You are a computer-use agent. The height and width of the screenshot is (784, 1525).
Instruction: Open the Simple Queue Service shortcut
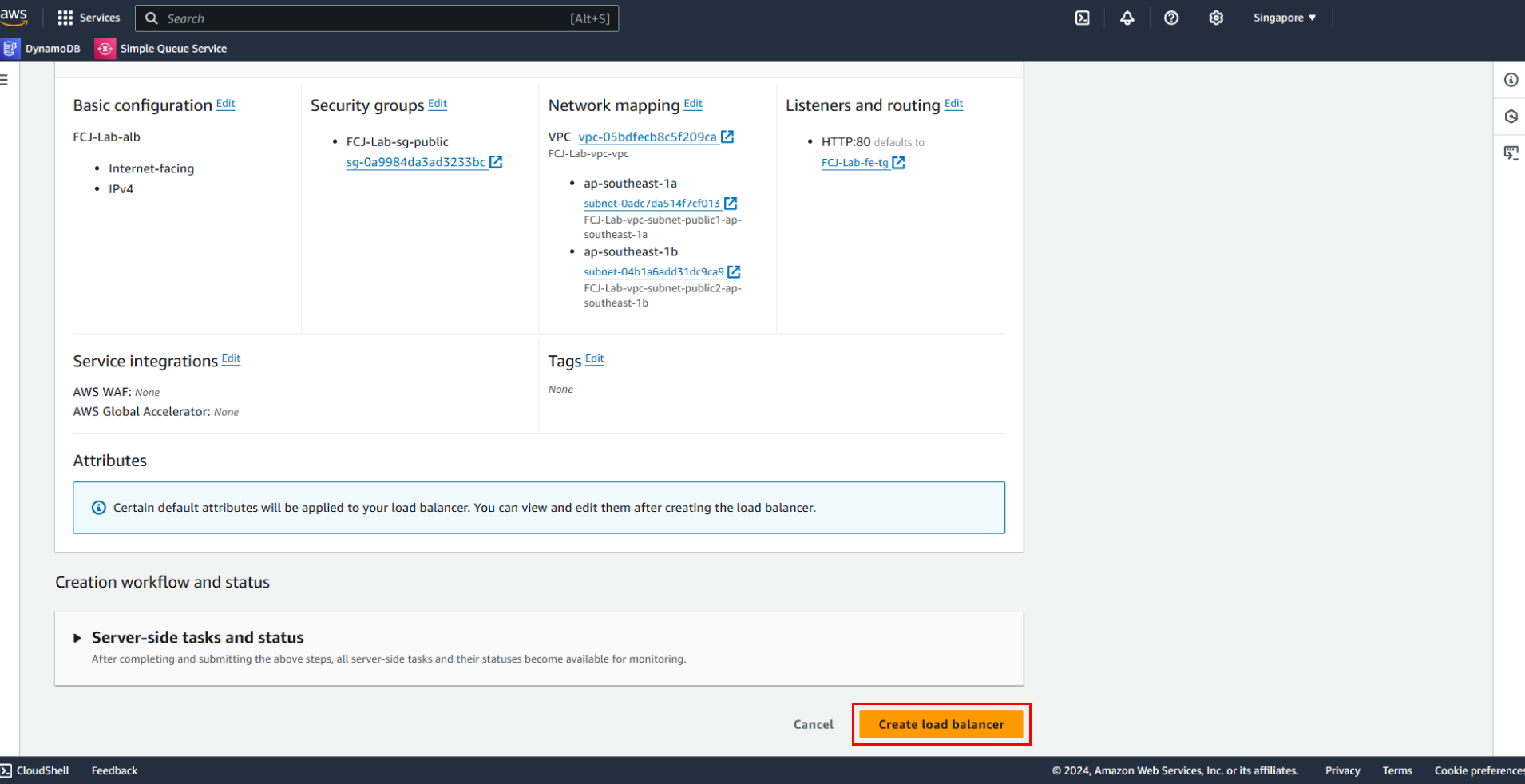pyautogui.click(x=161, y=49)
